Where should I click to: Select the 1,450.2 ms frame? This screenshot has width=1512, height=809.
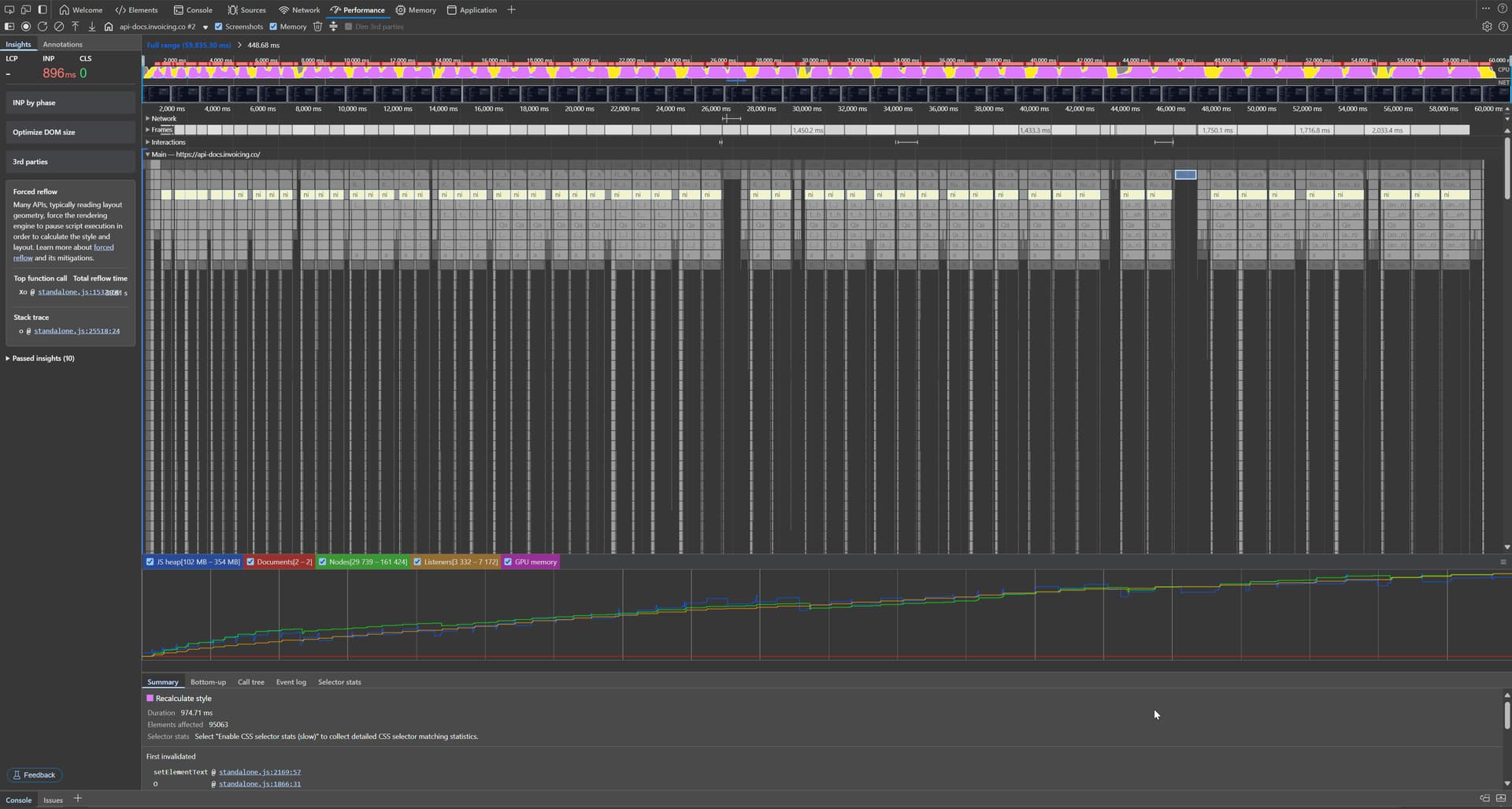807,130
